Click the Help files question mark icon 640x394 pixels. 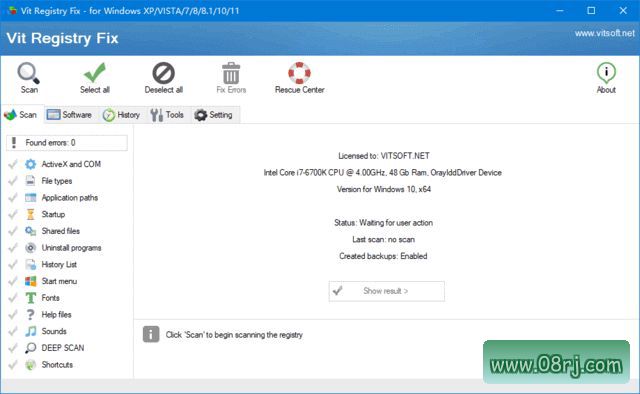(30, 314)
